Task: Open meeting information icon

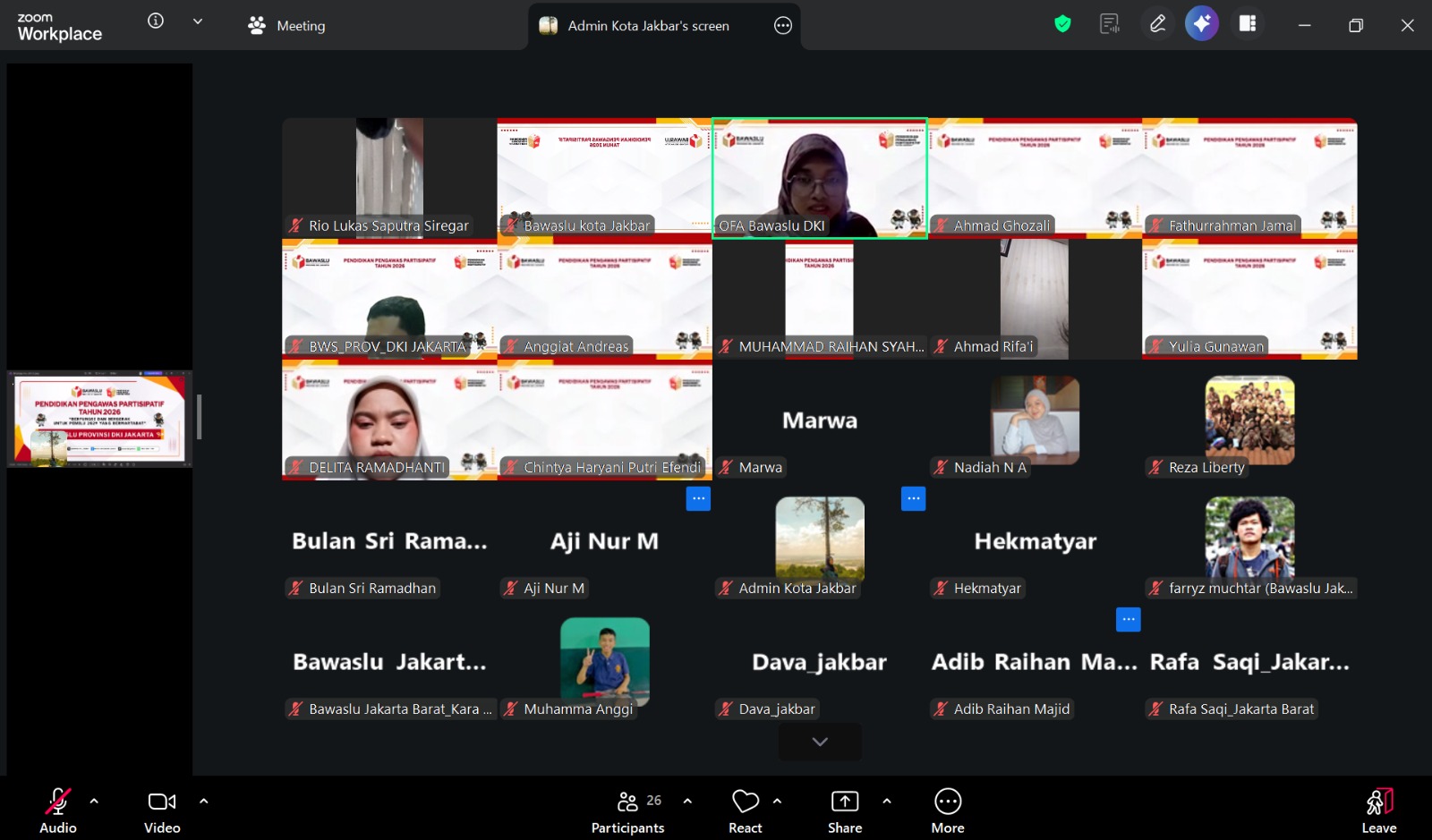Action: [x=156, y=21]
